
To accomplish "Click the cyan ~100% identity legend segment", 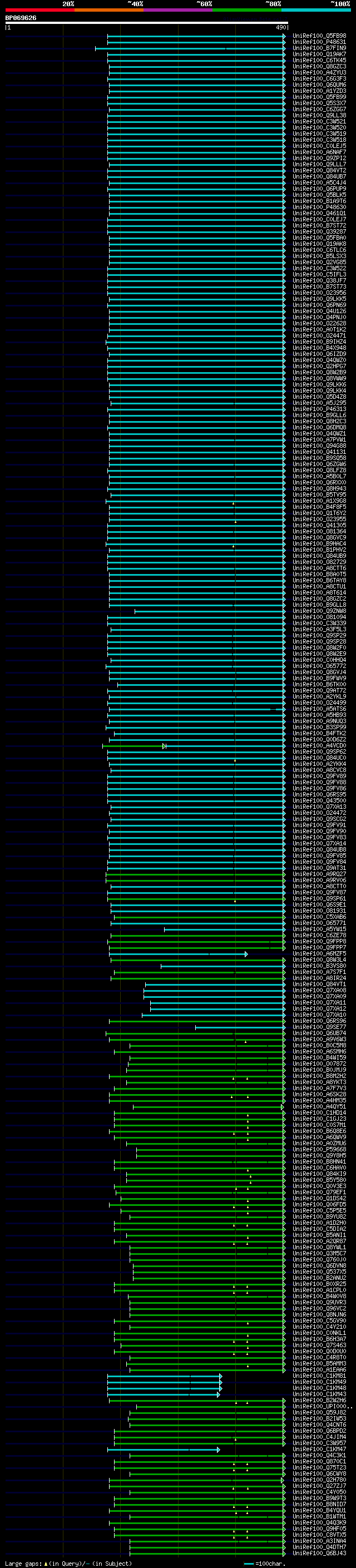I will click(x=317, y=11).
